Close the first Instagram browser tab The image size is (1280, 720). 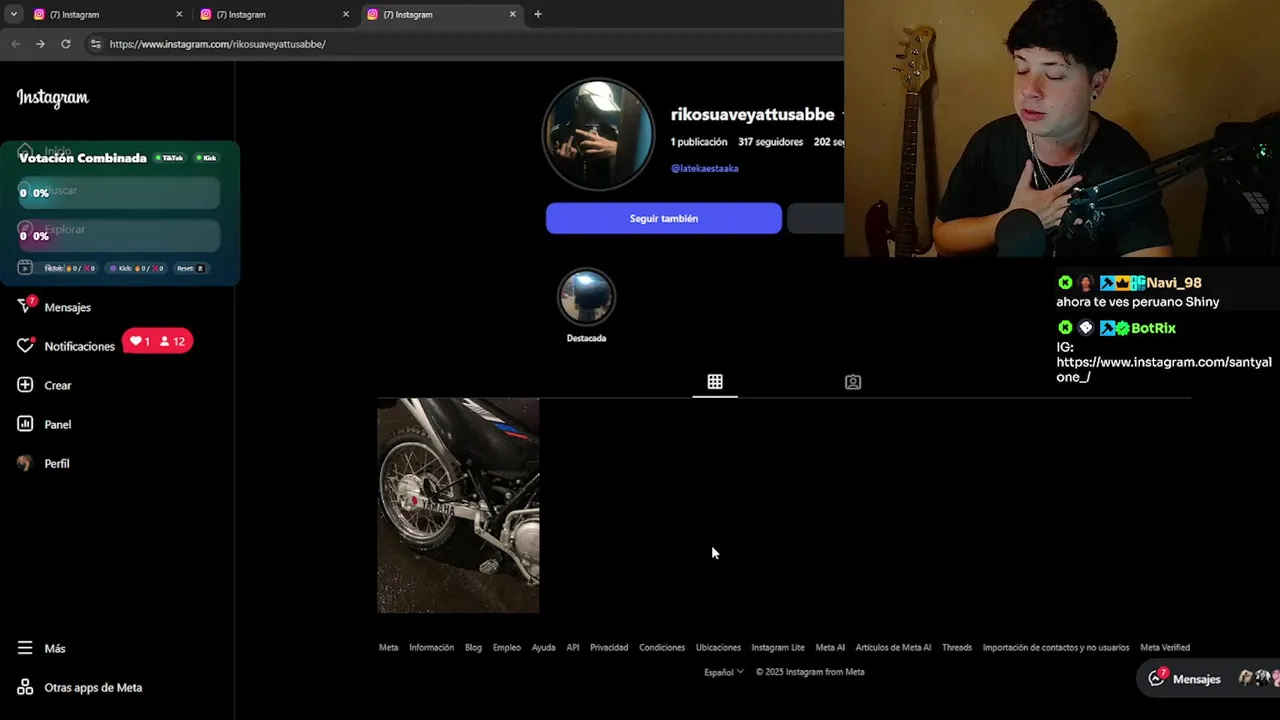[180, 14]
